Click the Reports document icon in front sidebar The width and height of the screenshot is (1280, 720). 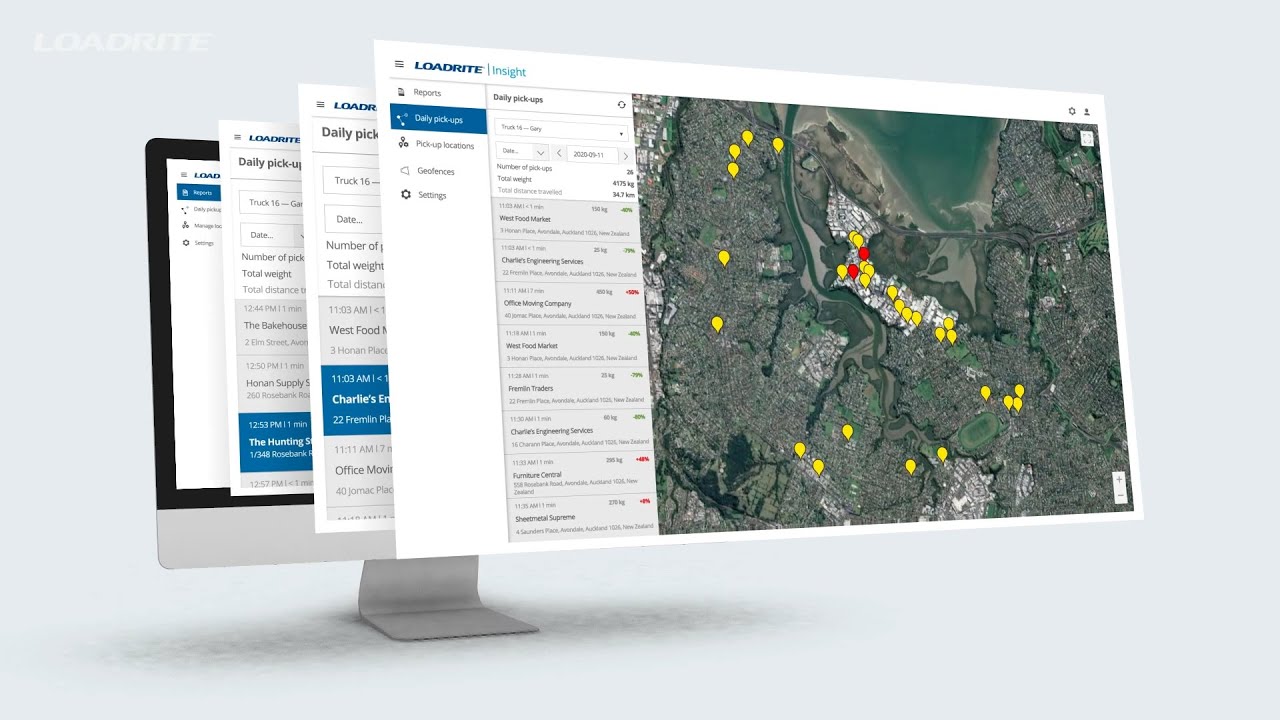coord(402,92)
